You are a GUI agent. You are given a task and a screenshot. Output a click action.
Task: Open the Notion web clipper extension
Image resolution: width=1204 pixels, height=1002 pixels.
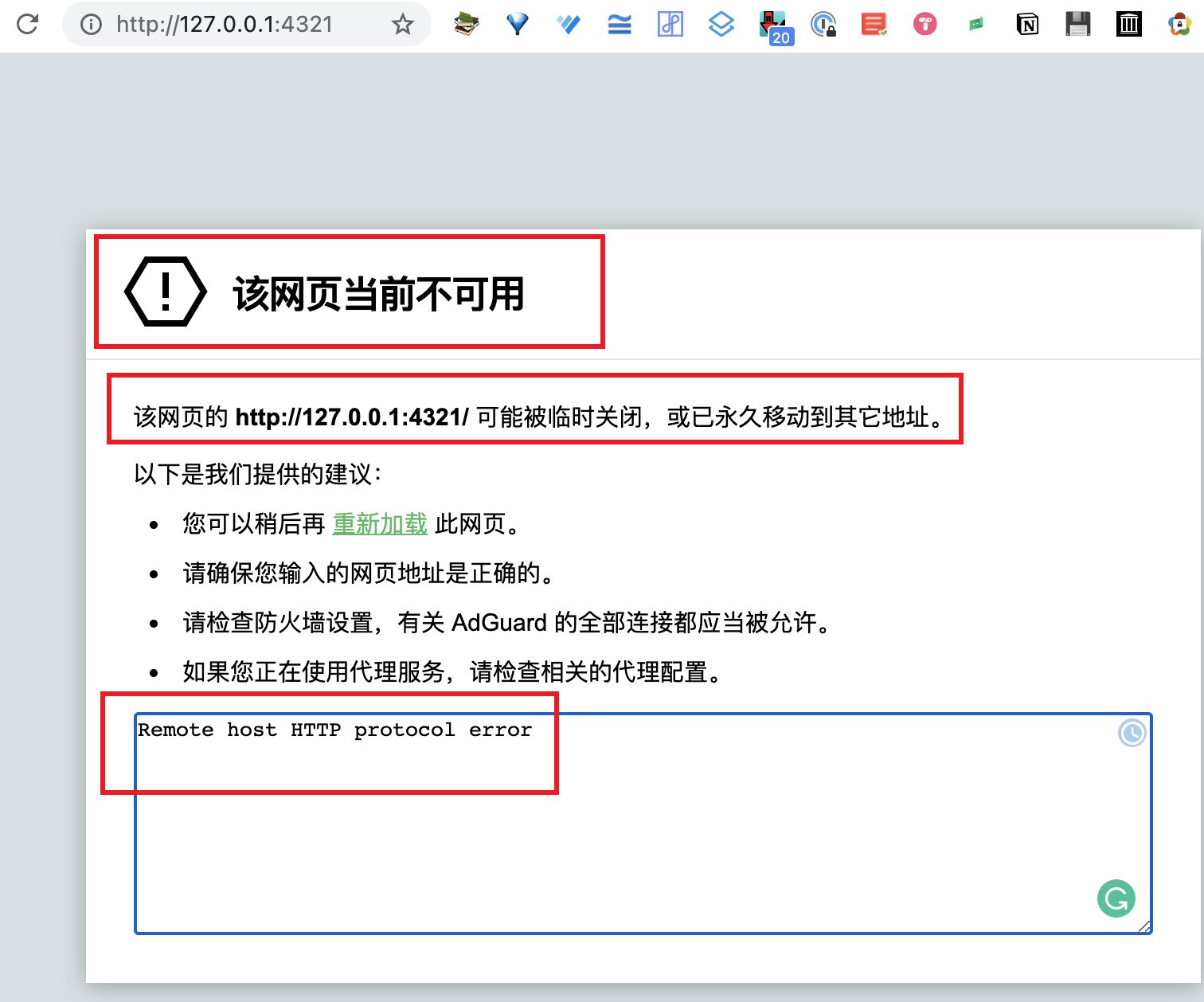click(1027, 25)
